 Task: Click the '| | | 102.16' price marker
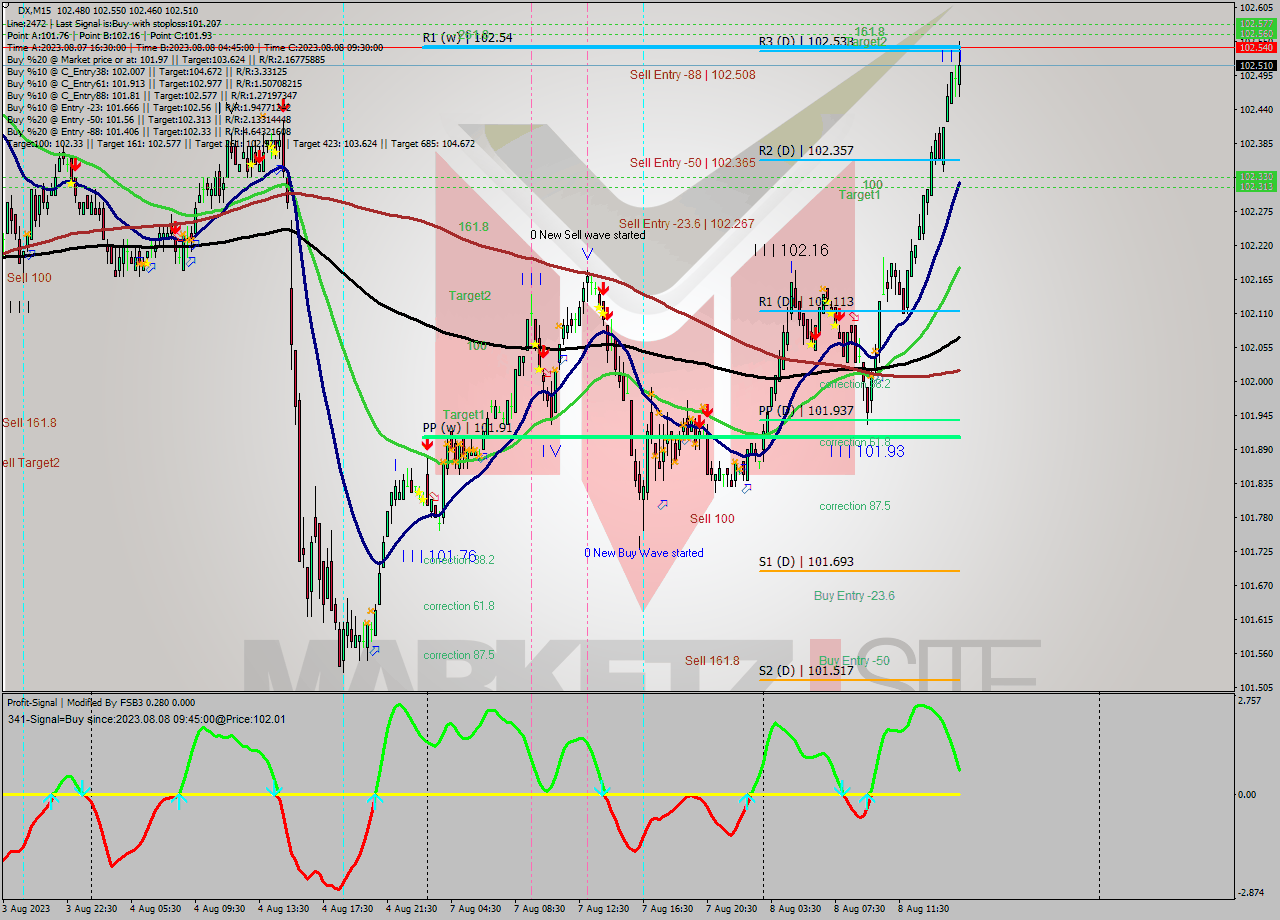coord(792,250)
